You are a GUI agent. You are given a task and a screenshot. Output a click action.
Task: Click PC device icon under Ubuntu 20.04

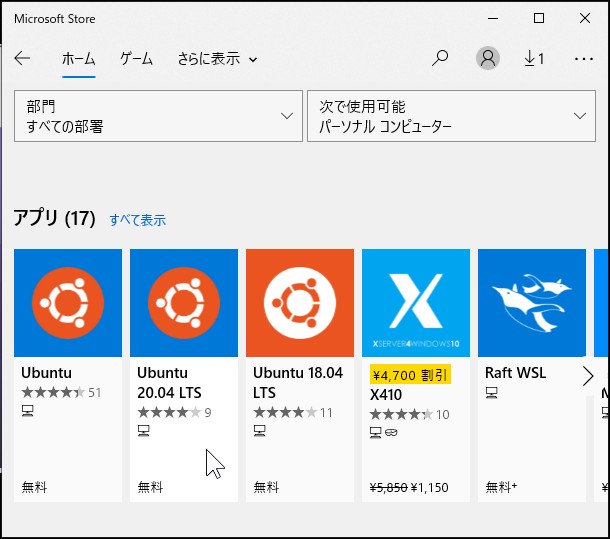(144, 430)
